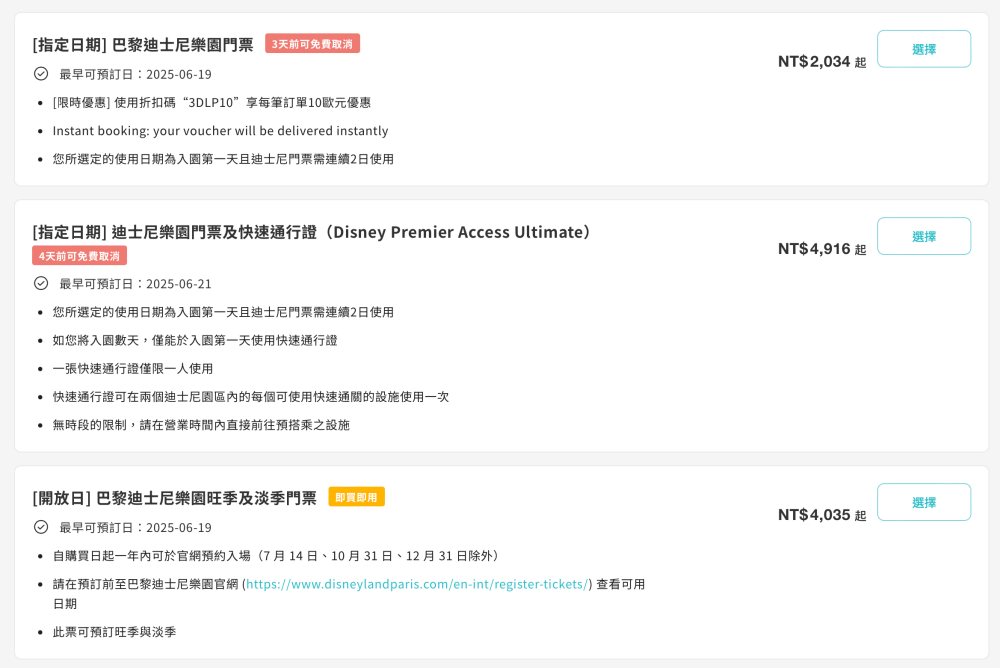Choose the 選擇 button for NT$4,035 ticket
The width and height of the screenshot is (1000, 668).
(923, 502)
